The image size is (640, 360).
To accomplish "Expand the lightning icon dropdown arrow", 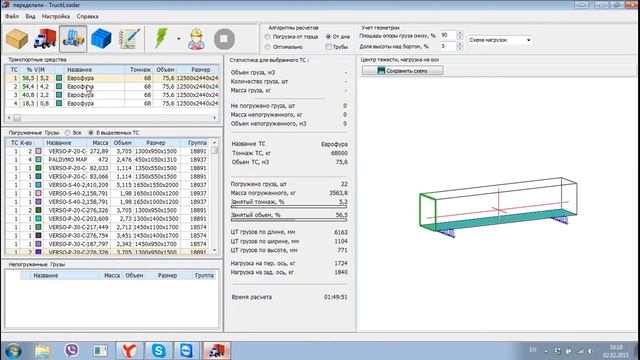I will point(178,39).
